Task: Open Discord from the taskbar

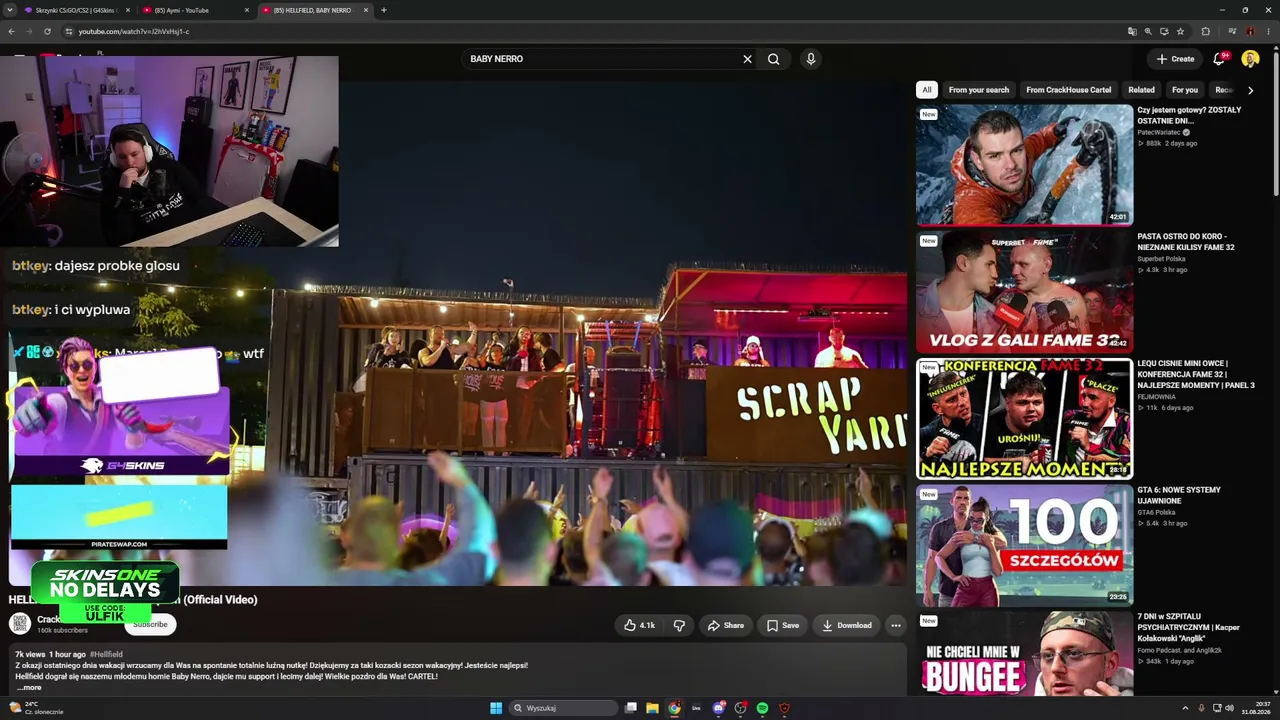Action: pos(718,708)
